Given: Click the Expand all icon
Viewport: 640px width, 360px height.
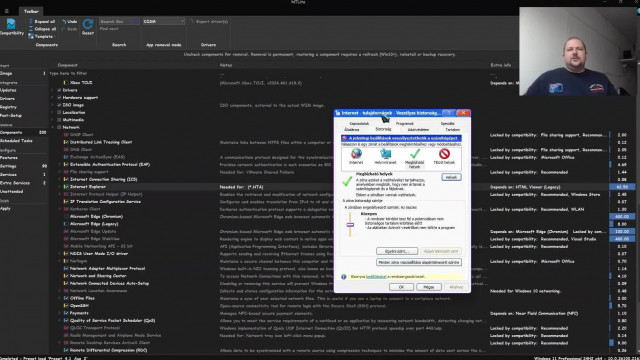Looking at the screenshot, I should click(31, 21).
